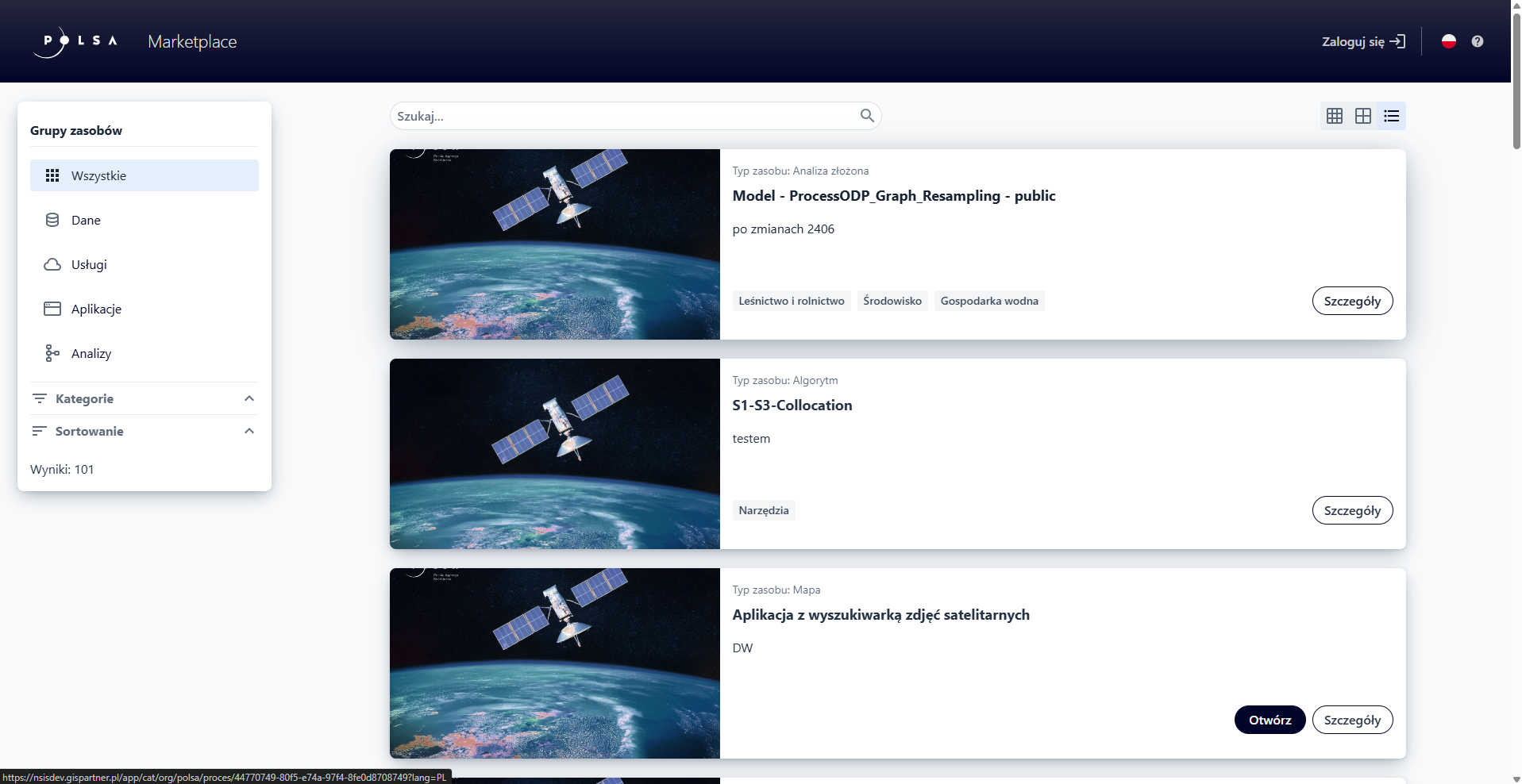Click the Typ zasobu: Algorytm label

[785, 380]
